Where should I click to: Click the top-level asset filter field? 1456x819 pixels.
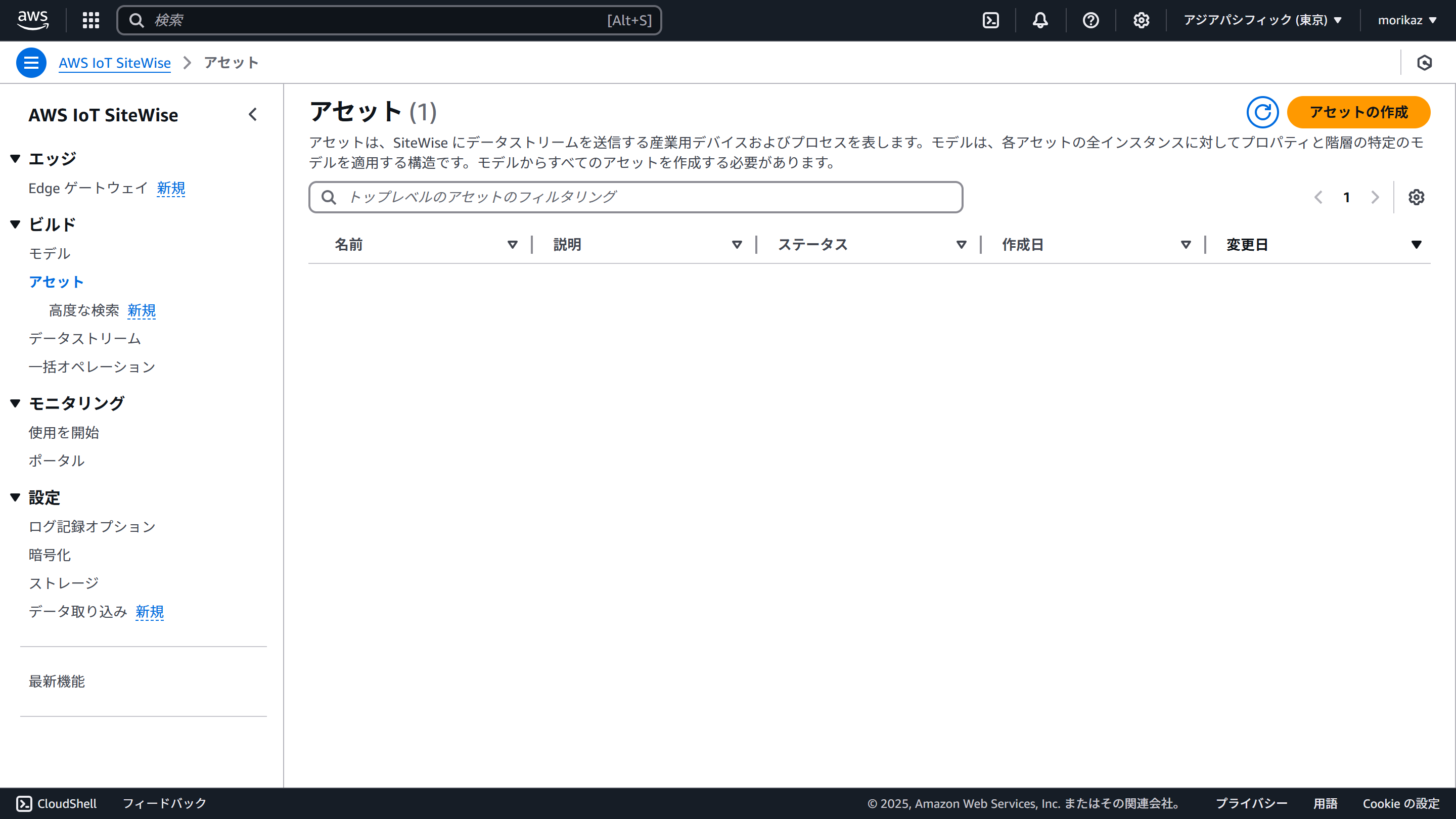pyautogui.click(x=636, y=197)
